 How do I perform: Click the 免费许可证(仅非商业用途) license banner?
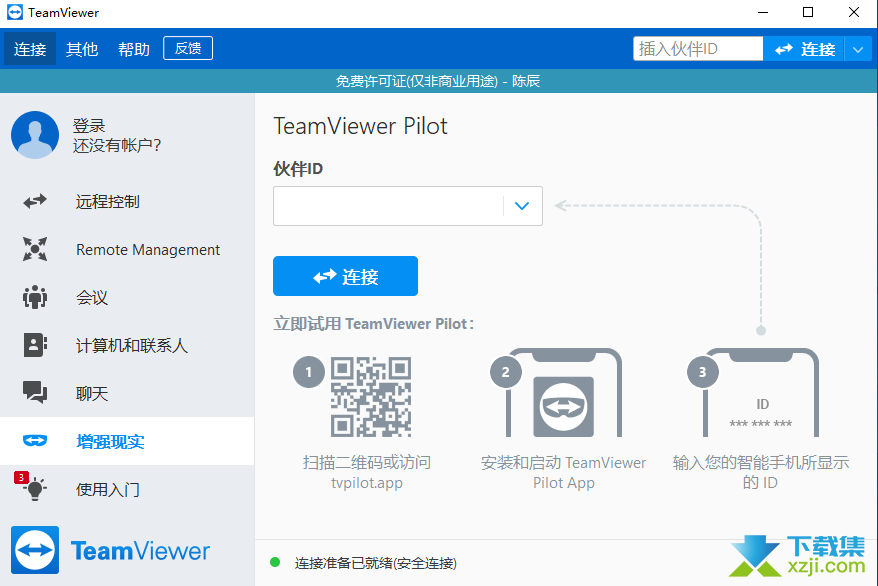click(x=438, y=81)
